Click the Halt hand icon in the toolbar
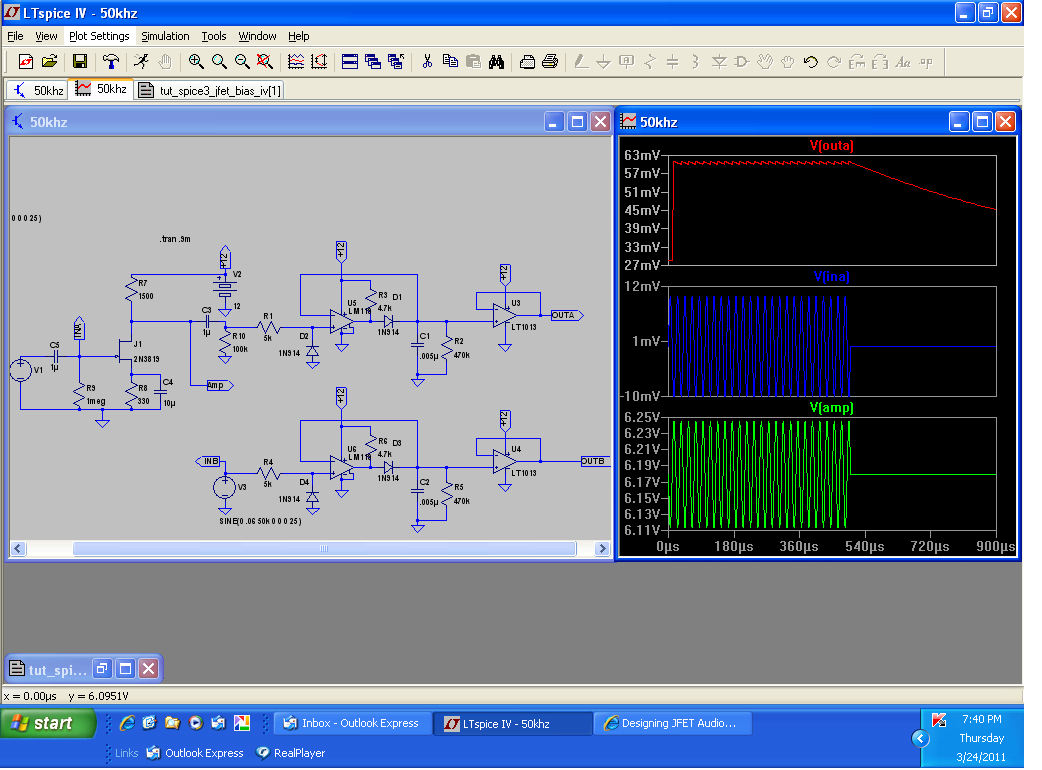 click(x=165, y=62)
